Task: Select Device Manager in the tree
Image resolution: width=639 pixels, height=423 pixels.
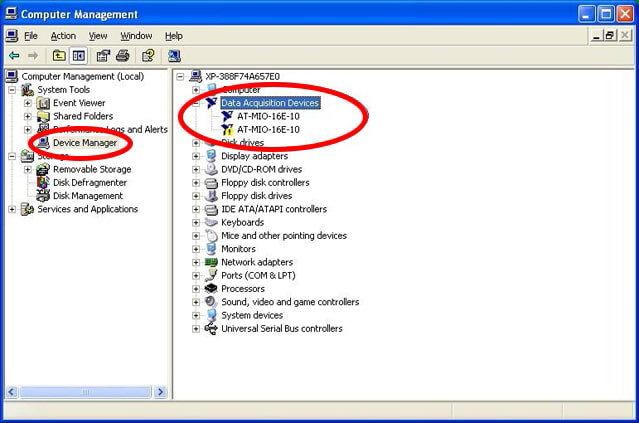Action: tap(85, 143)
